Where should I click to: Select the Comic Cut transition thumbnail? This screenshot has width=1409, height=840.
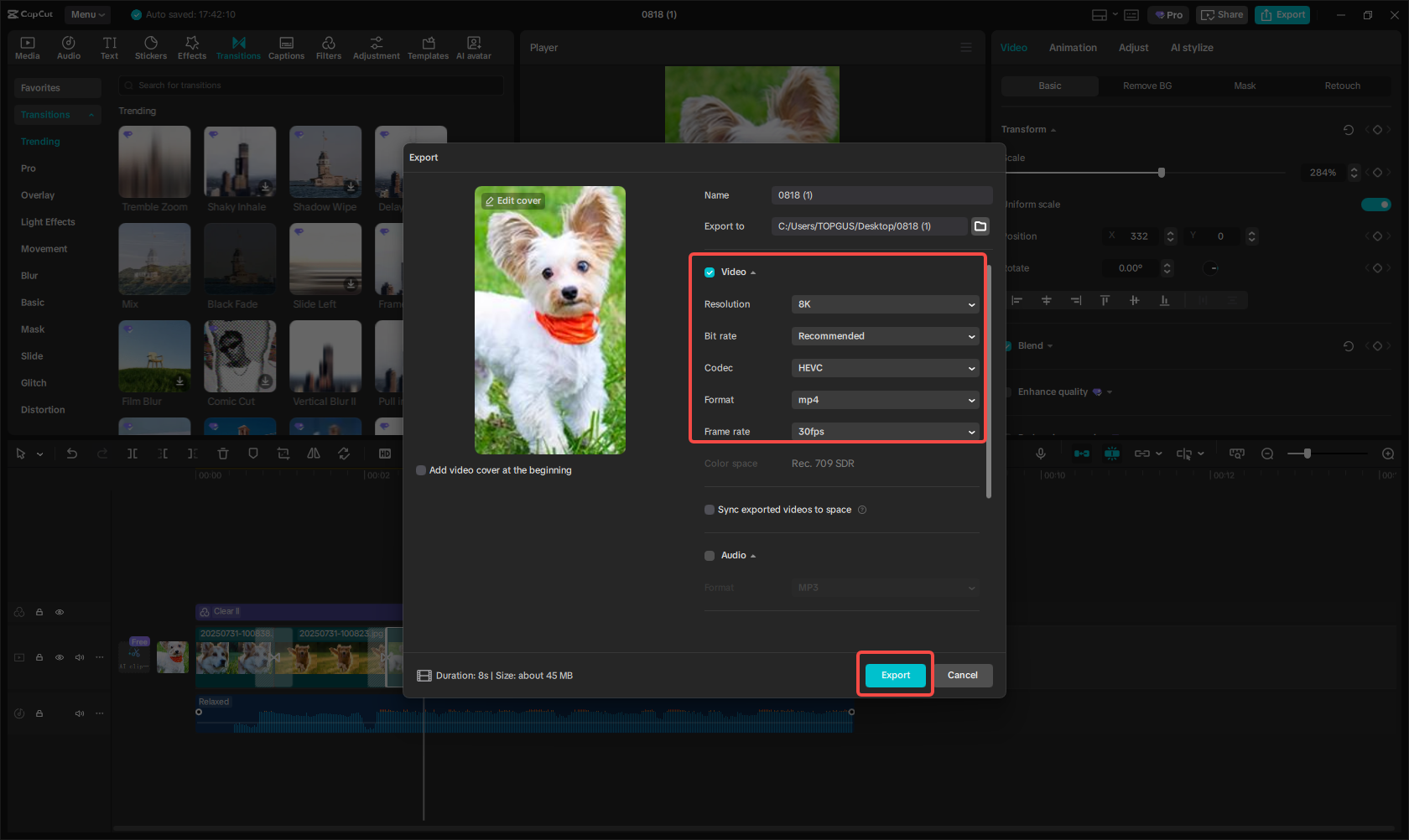click(x=240, y=356)
